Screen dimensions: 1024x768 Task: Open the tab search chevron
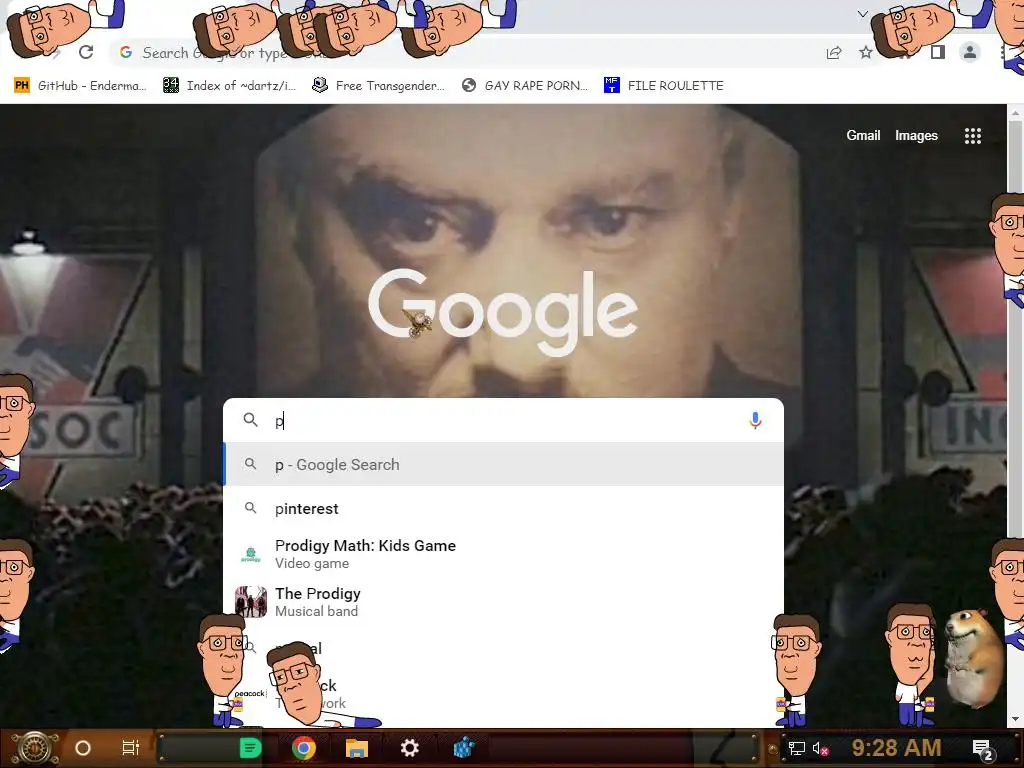(x=863, y=14)
